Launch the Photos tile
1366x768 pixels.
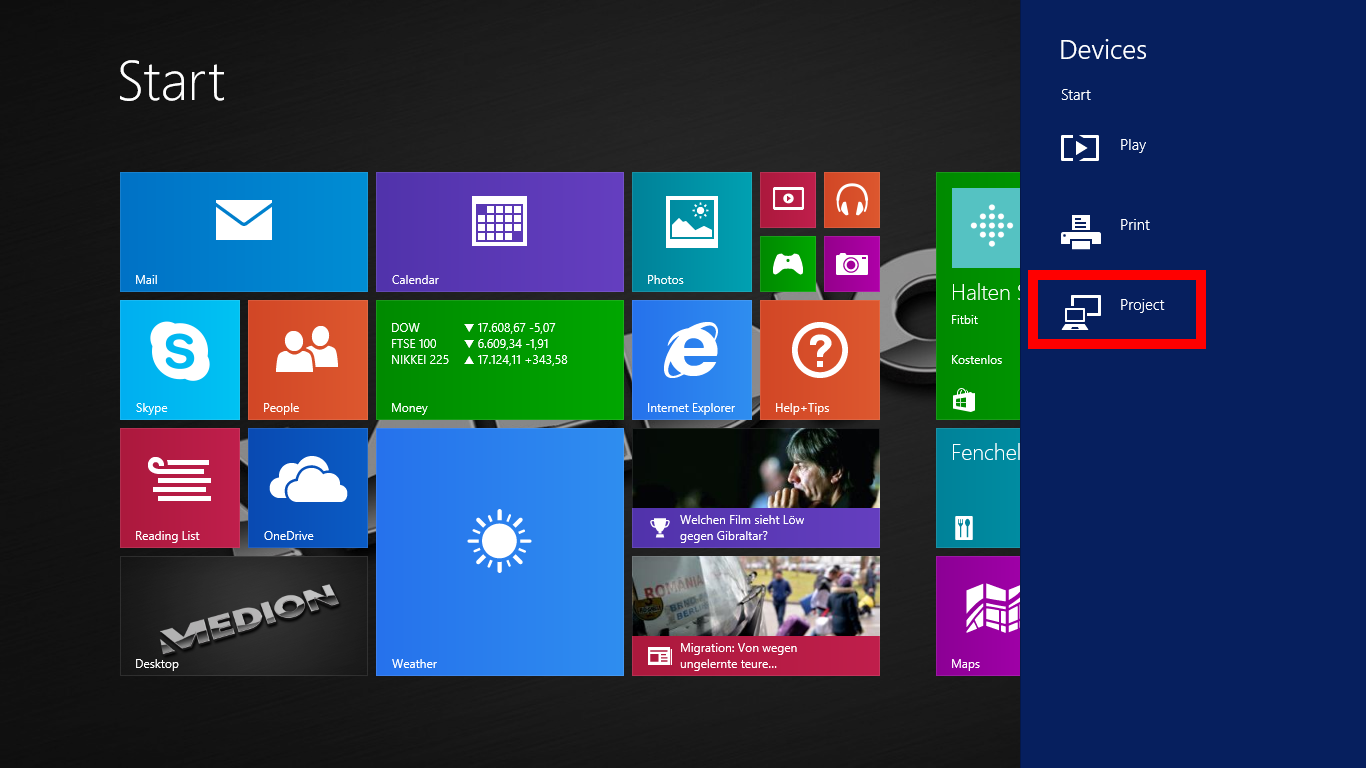(692, 232)
